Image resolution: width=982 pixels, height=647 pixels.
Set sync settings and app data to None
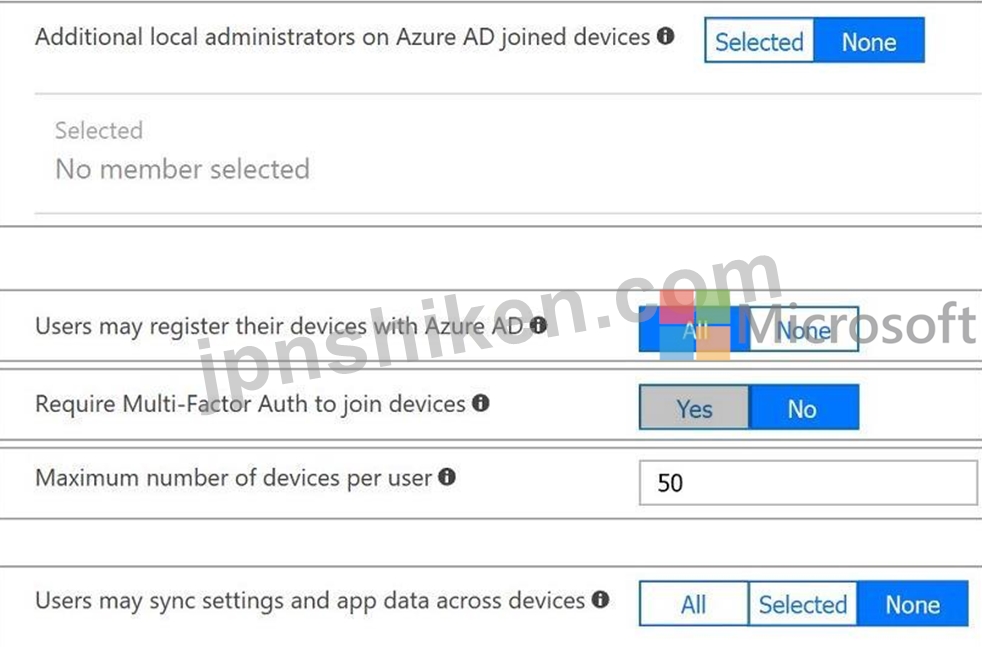coord(912,604)
